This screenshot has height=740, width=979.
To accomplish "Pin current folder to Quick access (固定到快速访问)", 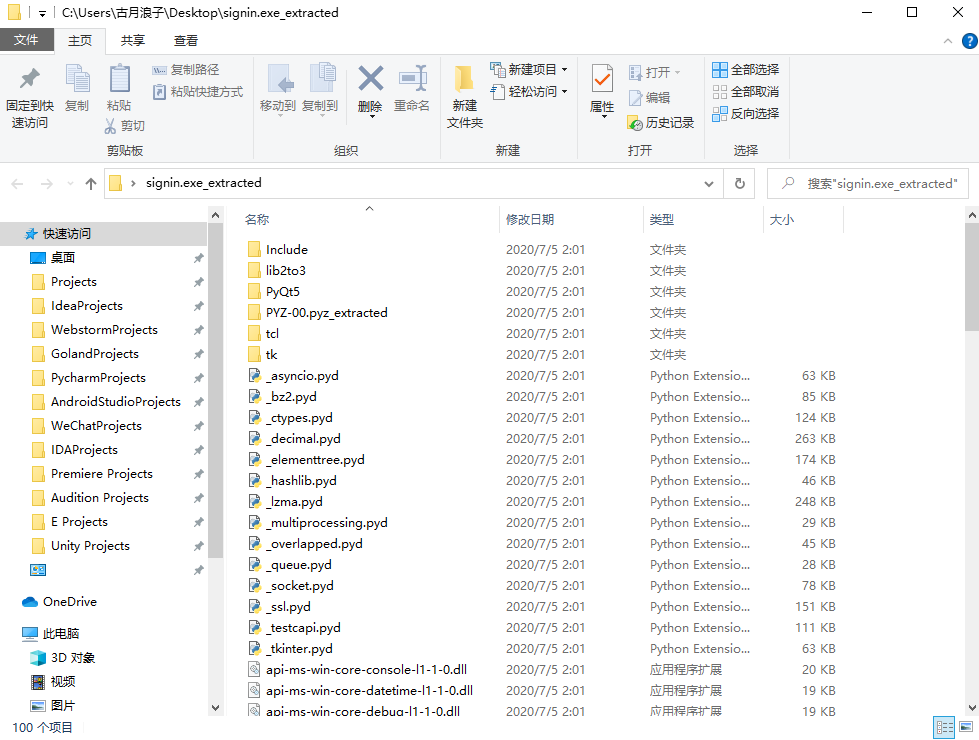I will (x=29, y=90).
